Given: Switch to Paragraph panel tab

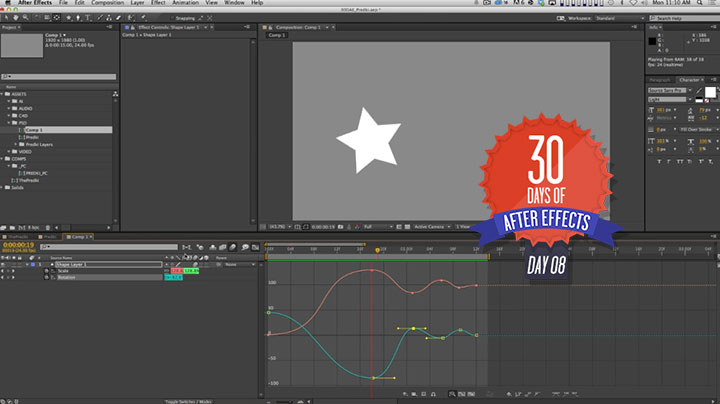Looking at the screenshot, I should point(659,80).
